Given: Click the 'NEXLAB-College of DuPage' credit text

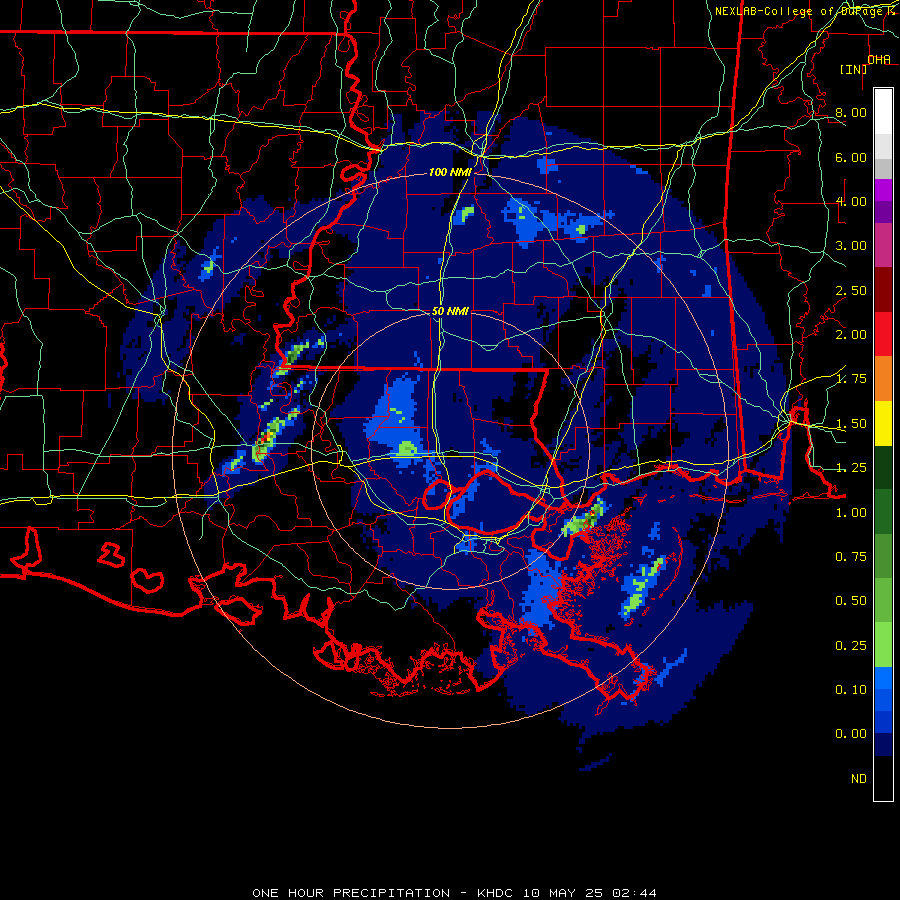Looking at the screenshot, I should pyautogui.click(x=800, y=11).
